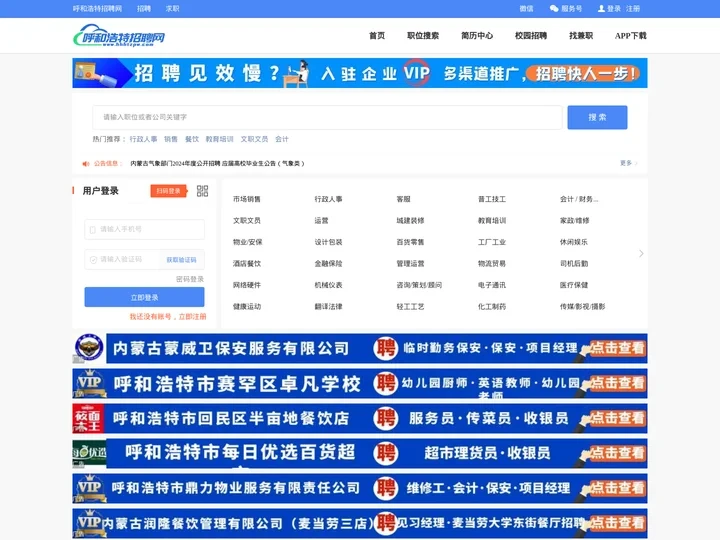The image size is (720, 540).
Task: Open 运营 job category
Action: tap(321, 220)
